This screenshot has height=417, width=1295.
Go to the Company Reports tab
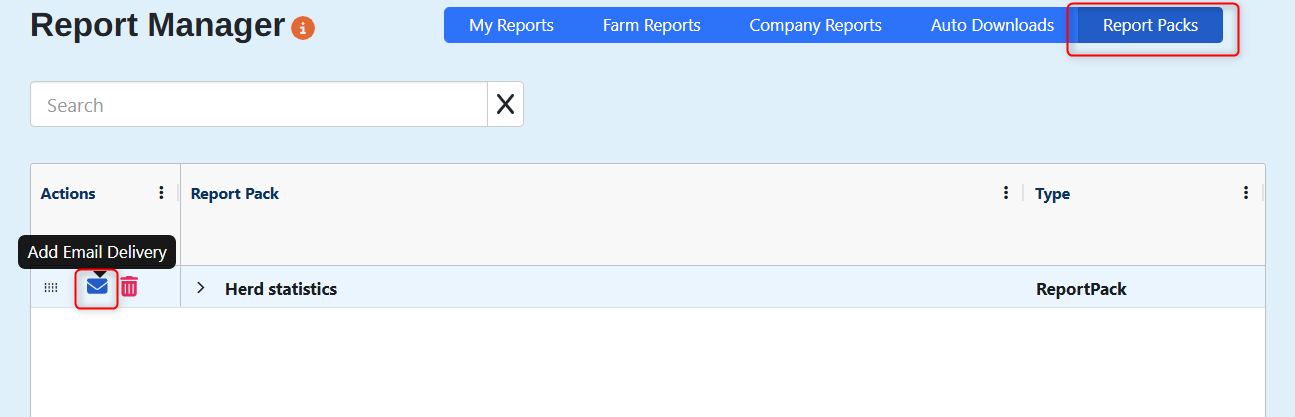(x=815, y=25)
